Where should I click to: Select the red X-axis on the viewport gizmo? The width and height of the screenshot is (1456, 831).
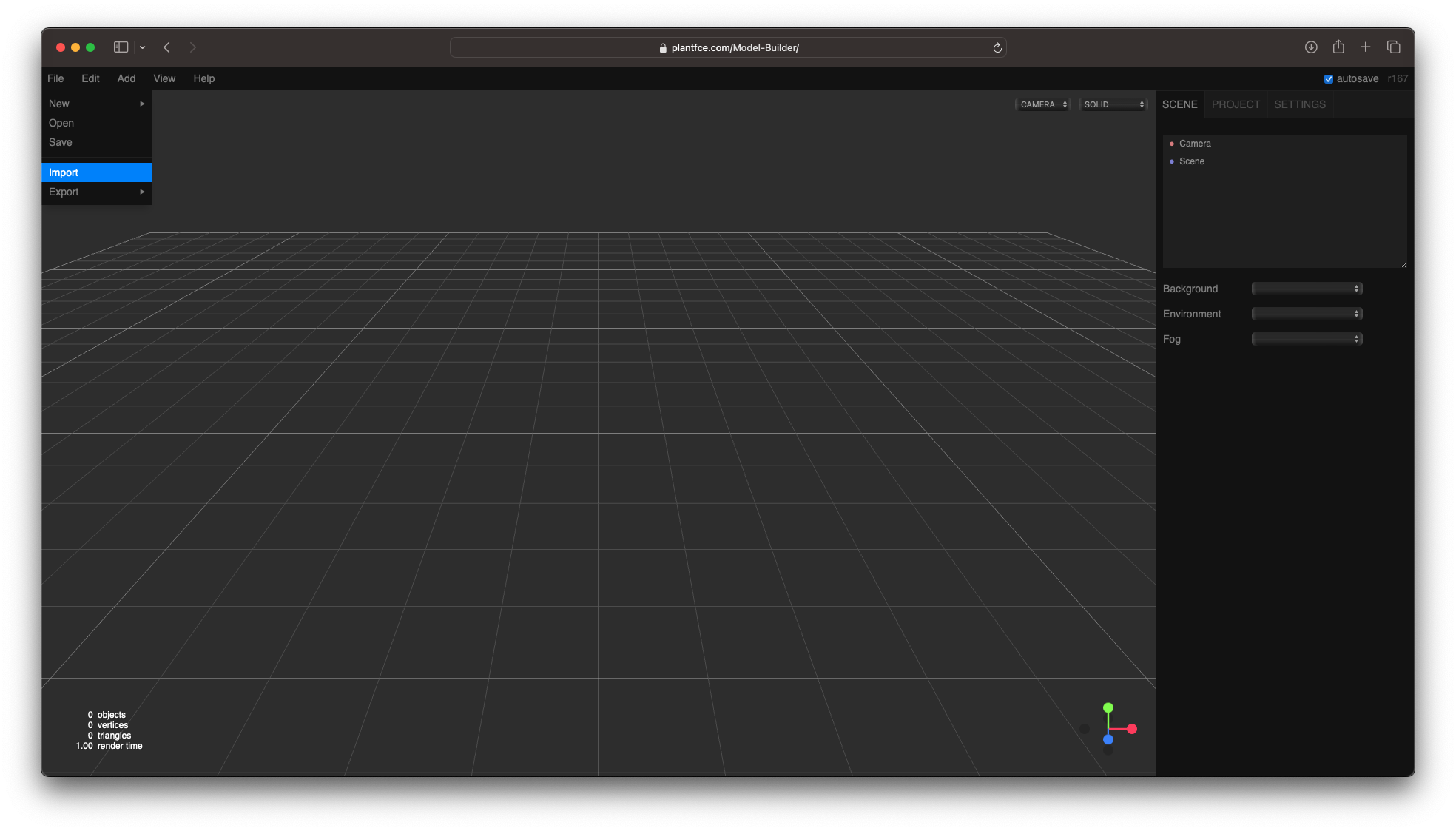pyautogui.click(x=1132, y=727)
